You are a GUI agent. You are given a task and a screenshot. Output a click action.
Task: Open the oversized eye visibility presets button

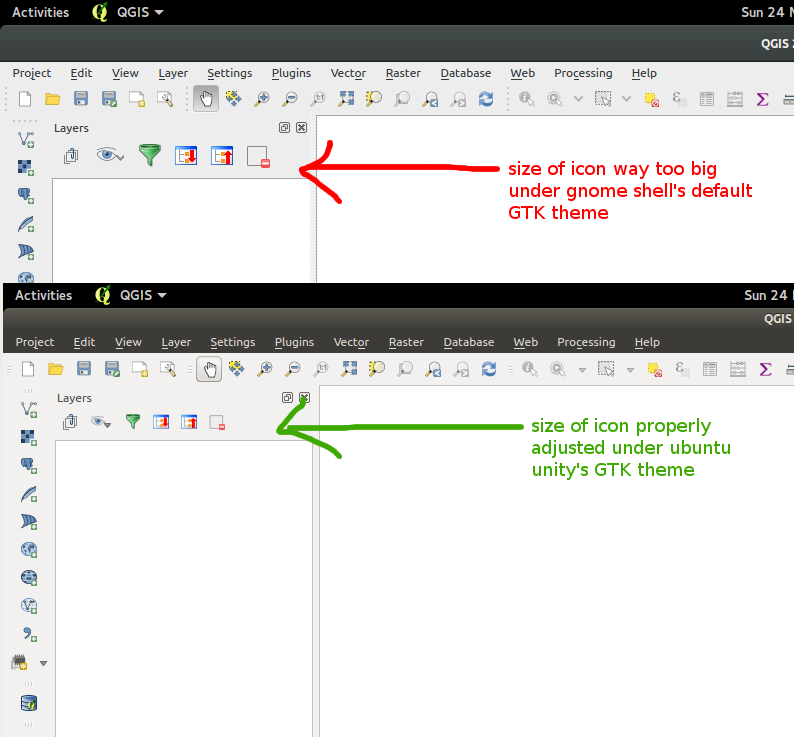(109, 155)
